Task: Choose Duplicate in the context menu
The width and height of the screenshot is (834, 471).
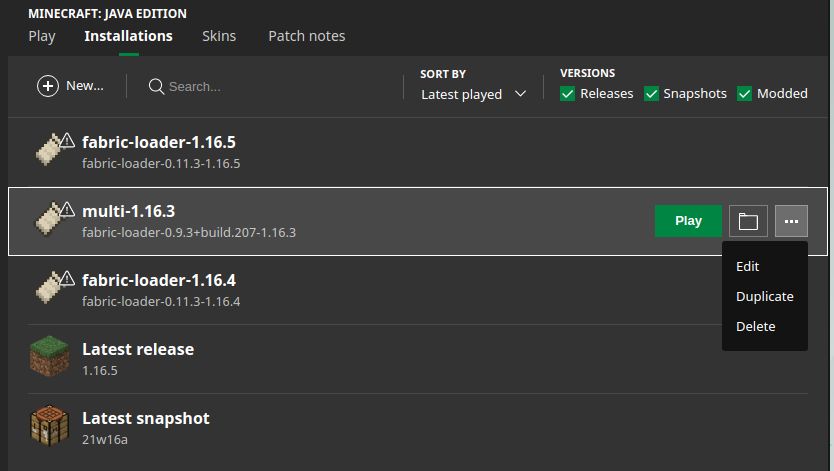Action: click(x=764, y=296)
